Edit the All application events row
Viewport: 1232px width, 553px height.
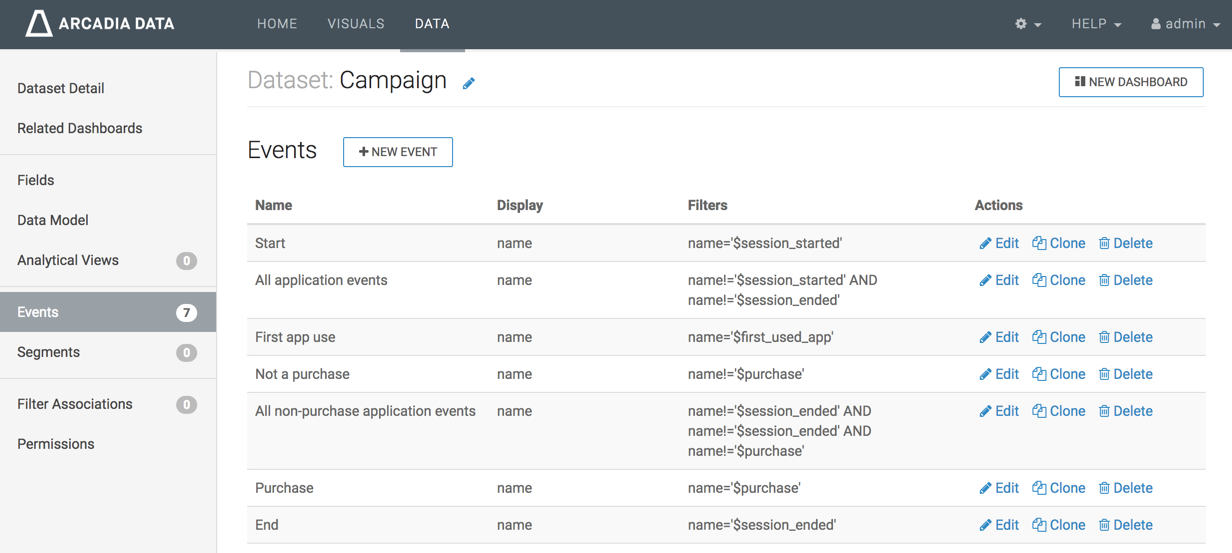[x=999, y=280]
